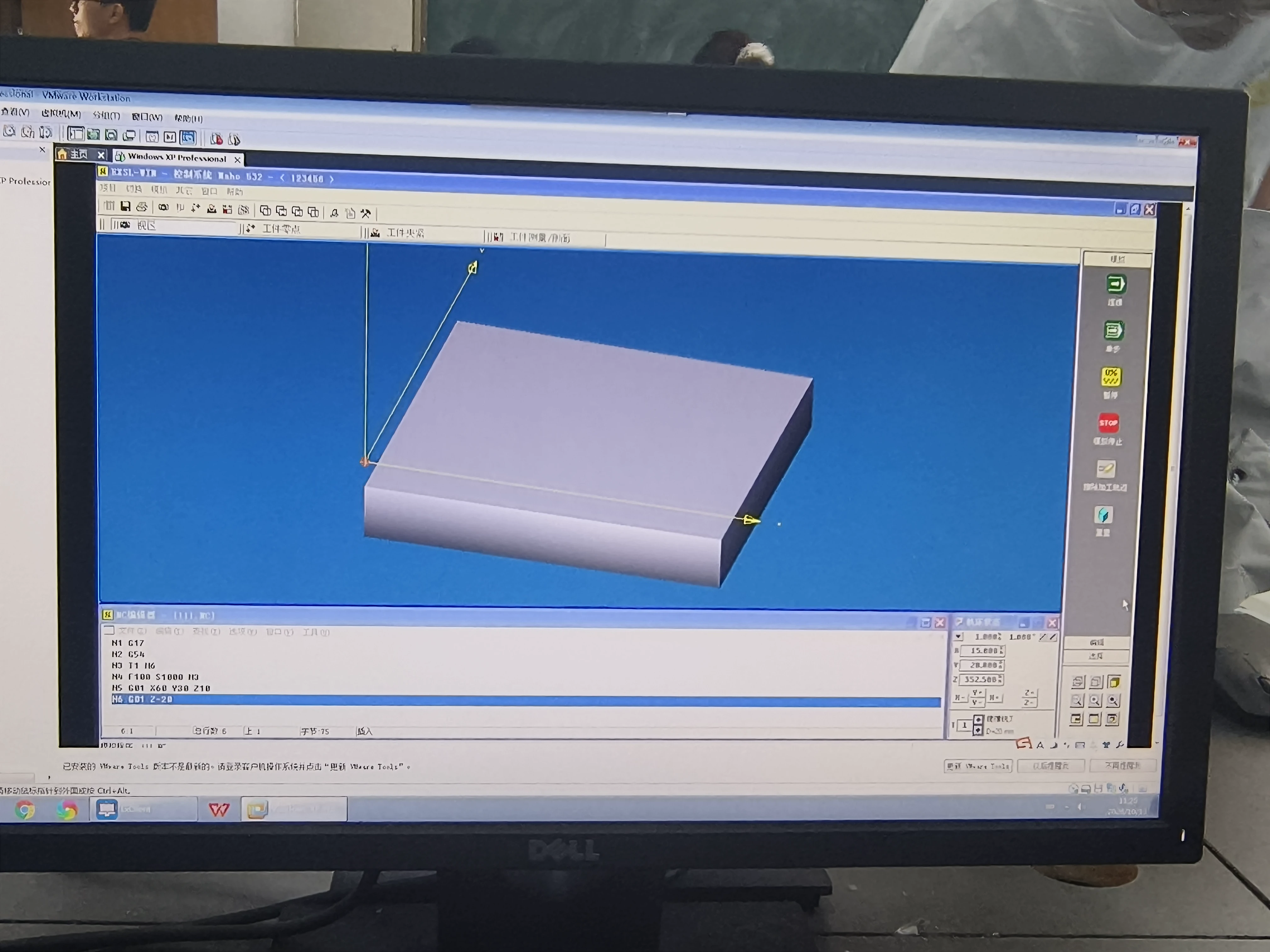Image resolution: width=1270 pixels, height=952 pixels.
Task: Click the green run program icon
Action: click(x=1116, y=284)
